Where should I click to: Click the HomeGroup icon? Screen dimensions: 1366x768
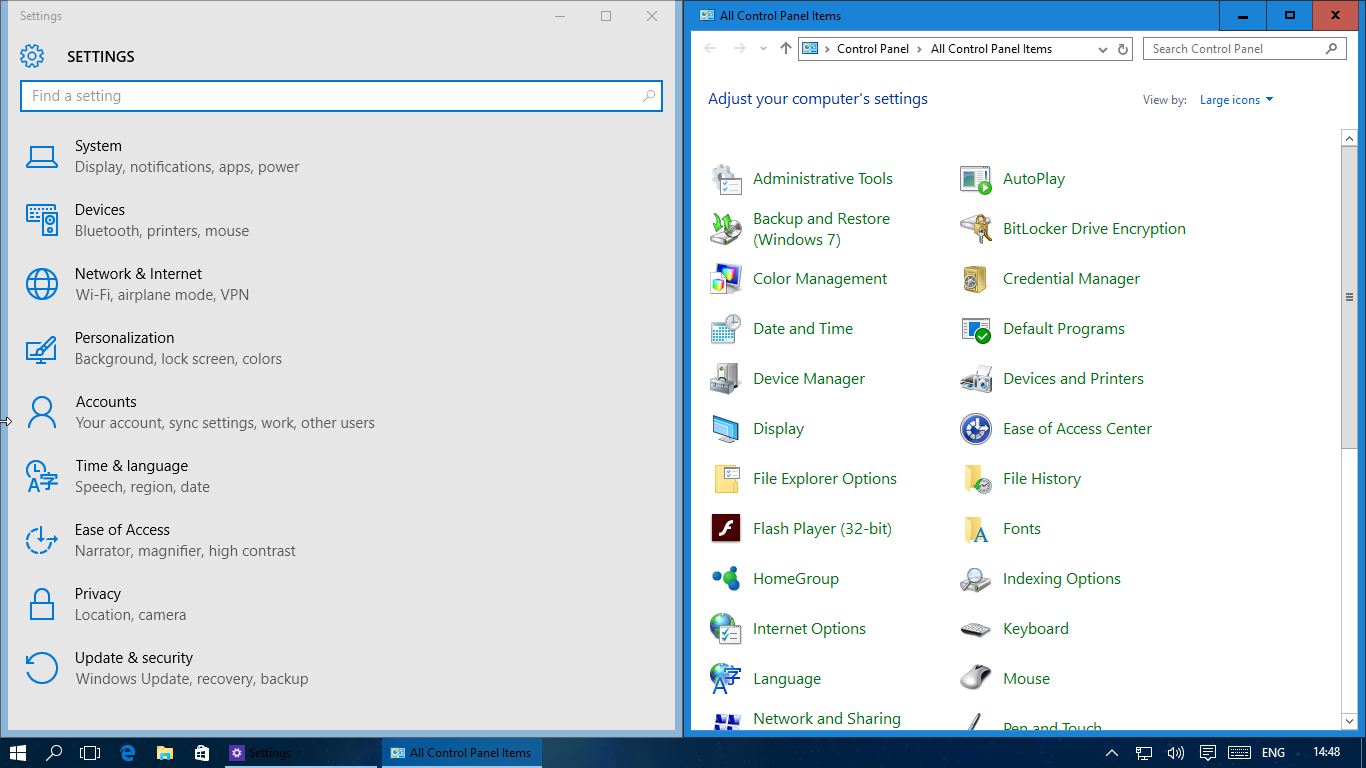[x=726, y=579]
